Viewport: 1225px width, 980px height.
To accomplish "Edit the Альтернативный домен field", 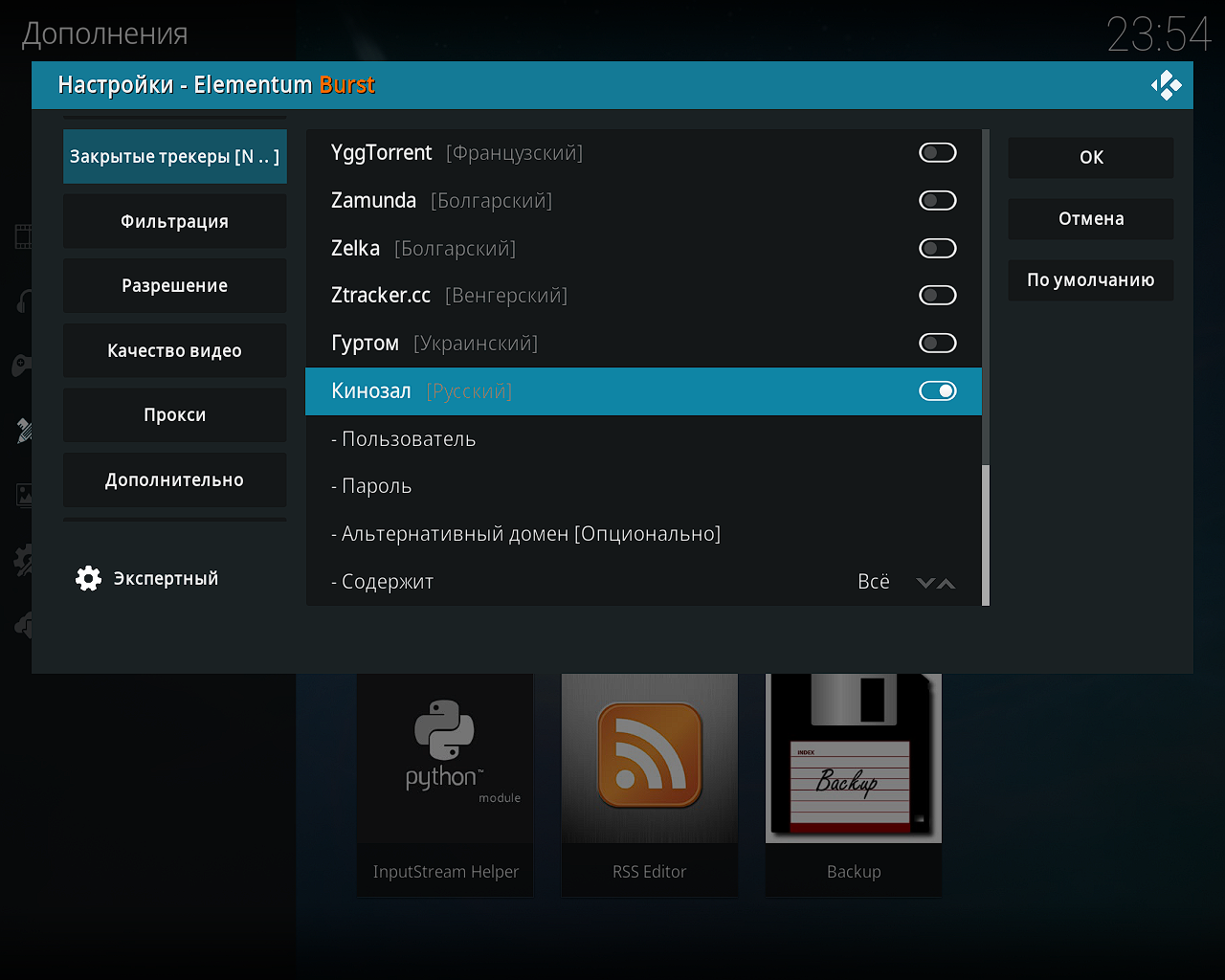I will 643,534.
